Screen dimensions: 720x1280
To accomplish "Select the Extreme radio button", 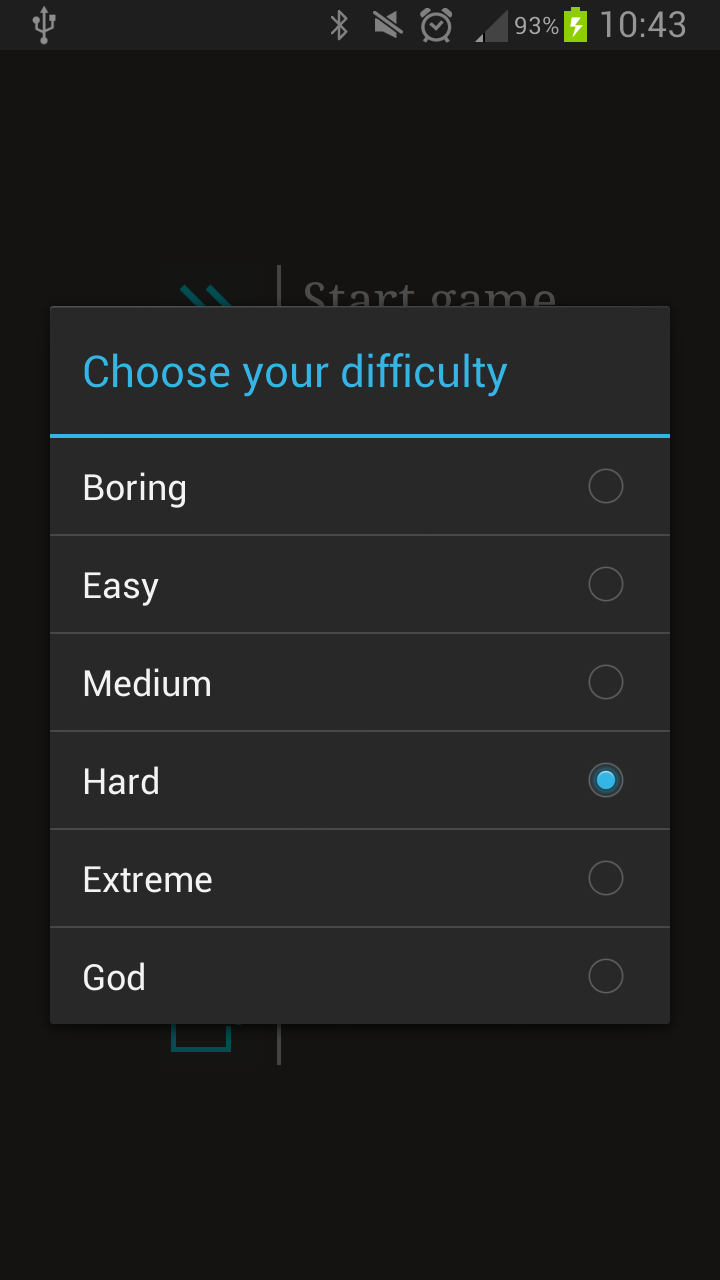I will pyautogui.click(x=606, y=879).
